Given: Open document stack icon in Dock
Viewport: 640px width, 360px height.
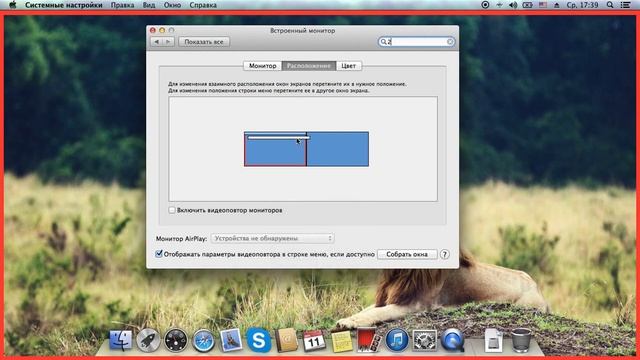Looking at the screenshot, I should 493,340.
